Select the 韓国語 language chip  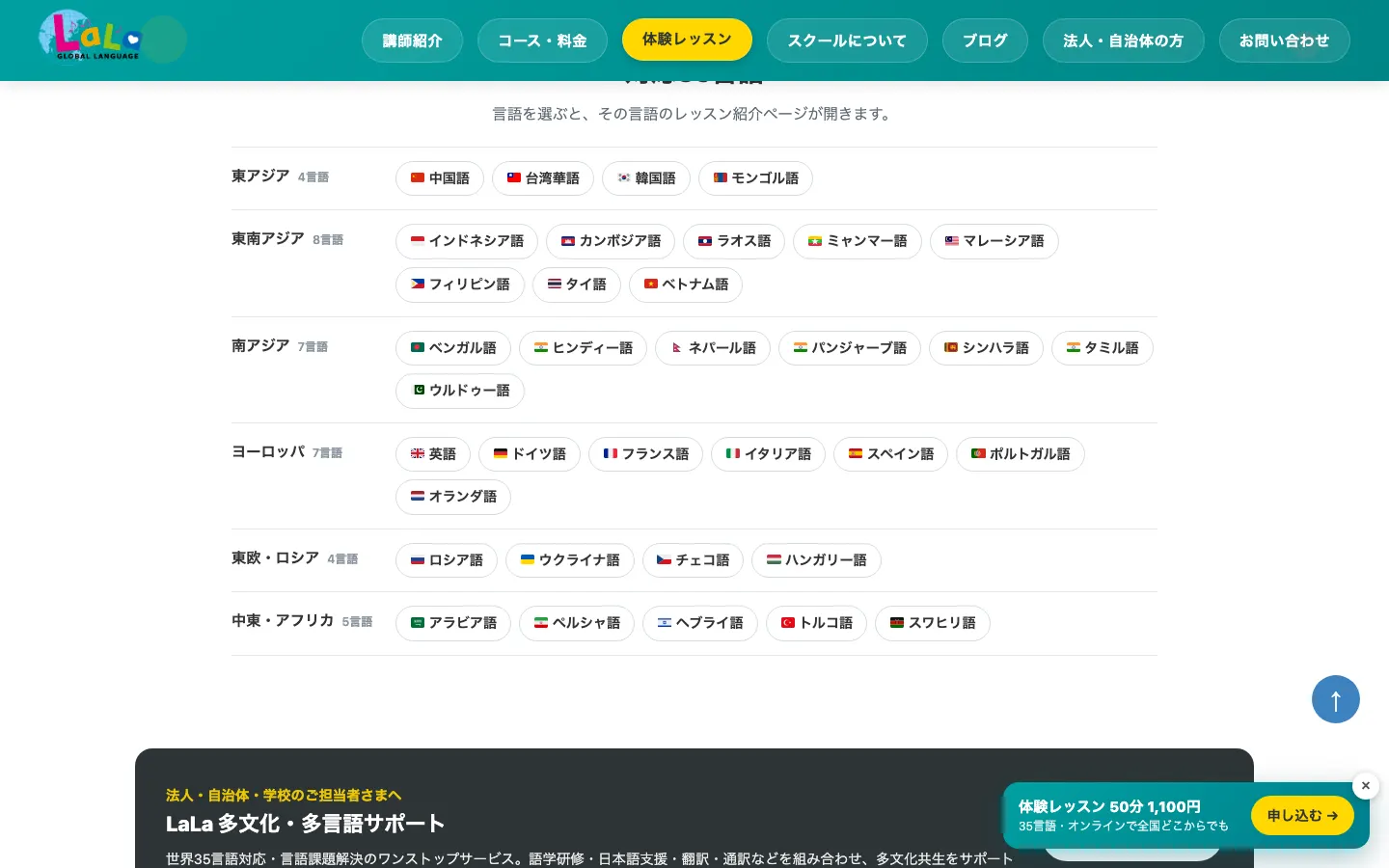(x=646, y=178)
